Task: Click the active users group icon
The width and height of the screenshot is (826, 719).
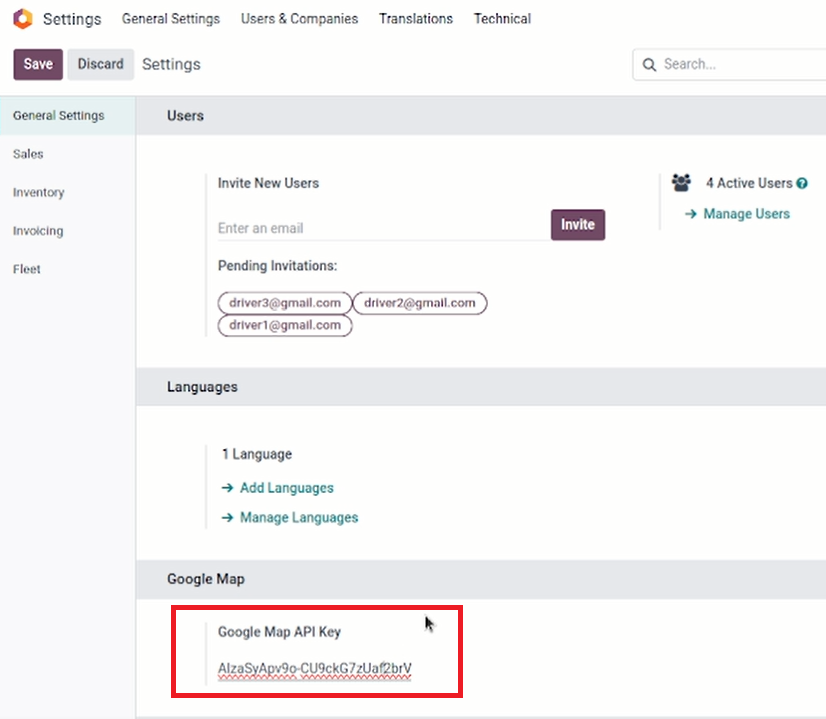Action: tap(681, 183)
